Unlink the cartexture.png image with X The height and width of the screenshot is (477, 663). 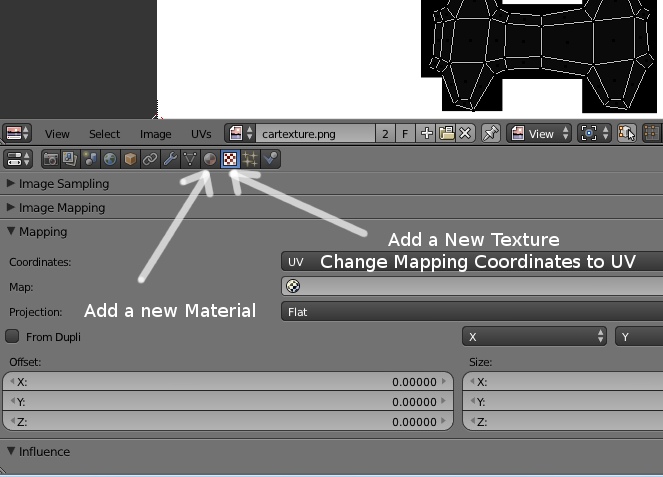coord(465,133)
